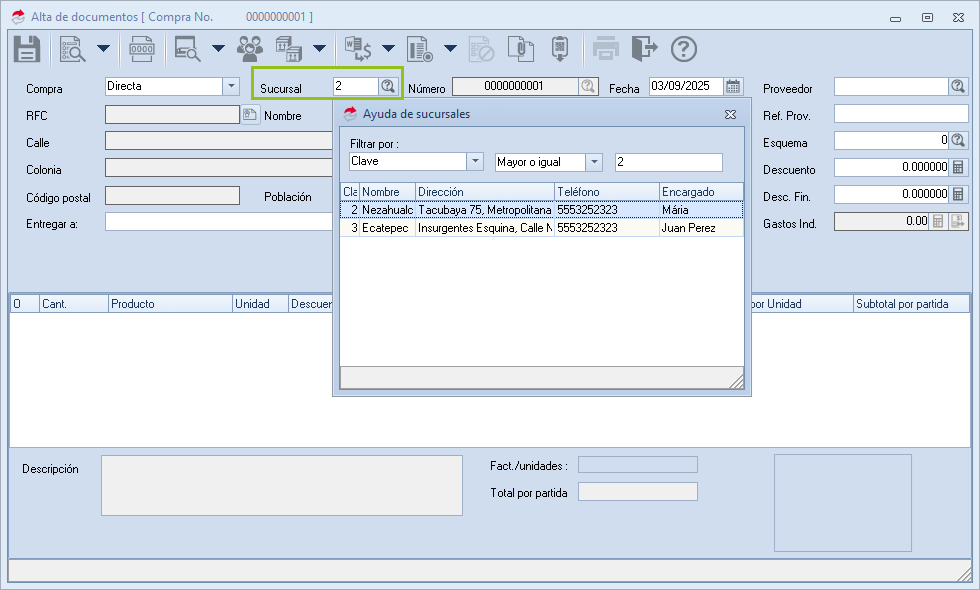Expand arrow next to document search icon

103,48
